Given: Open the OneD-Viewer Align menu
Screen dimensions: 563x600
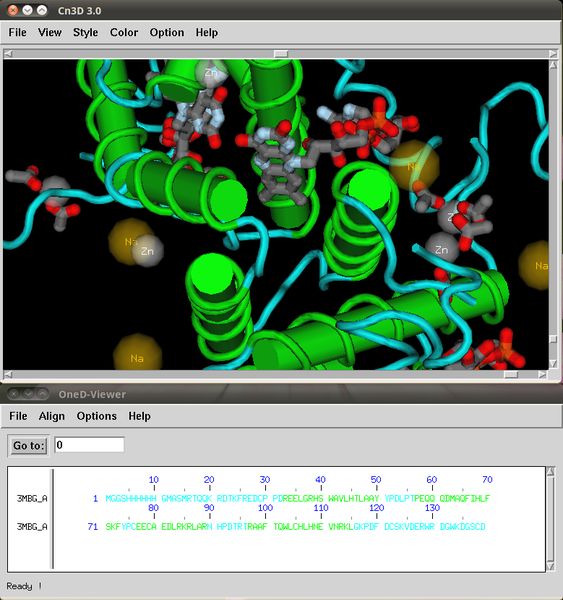Looking at the screenshot, I should pyautogui.click(x=52, y=416).
